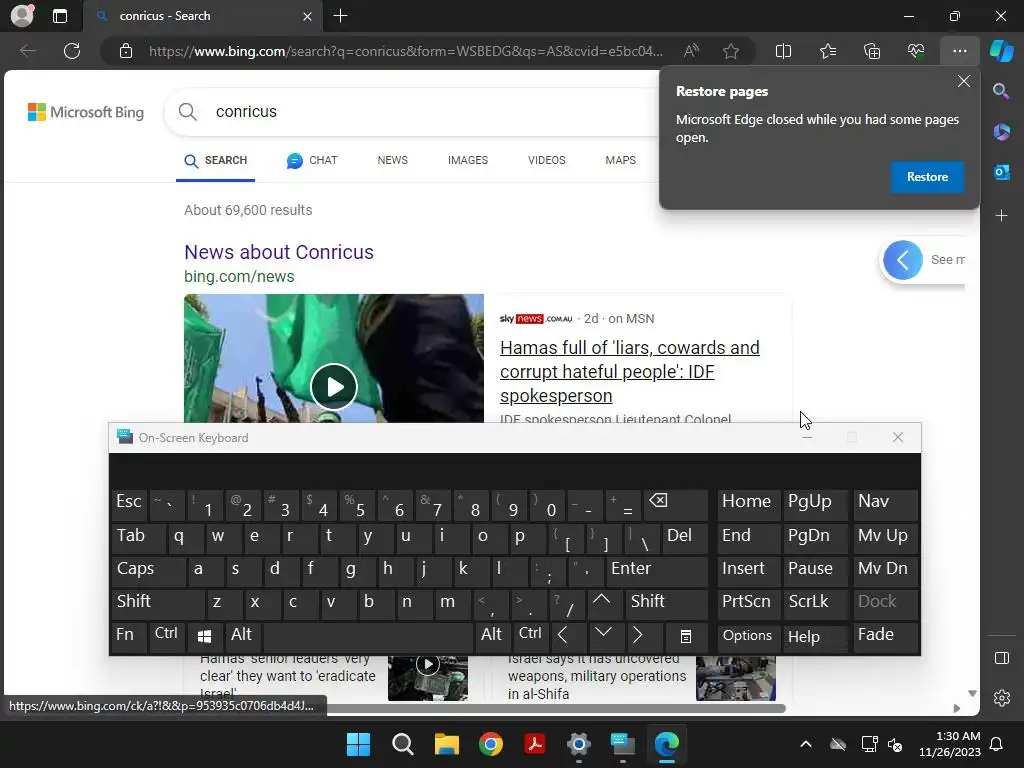Switch to the CHAT tab
This screenshot has width=1024, height=768.
pos(312,160)
